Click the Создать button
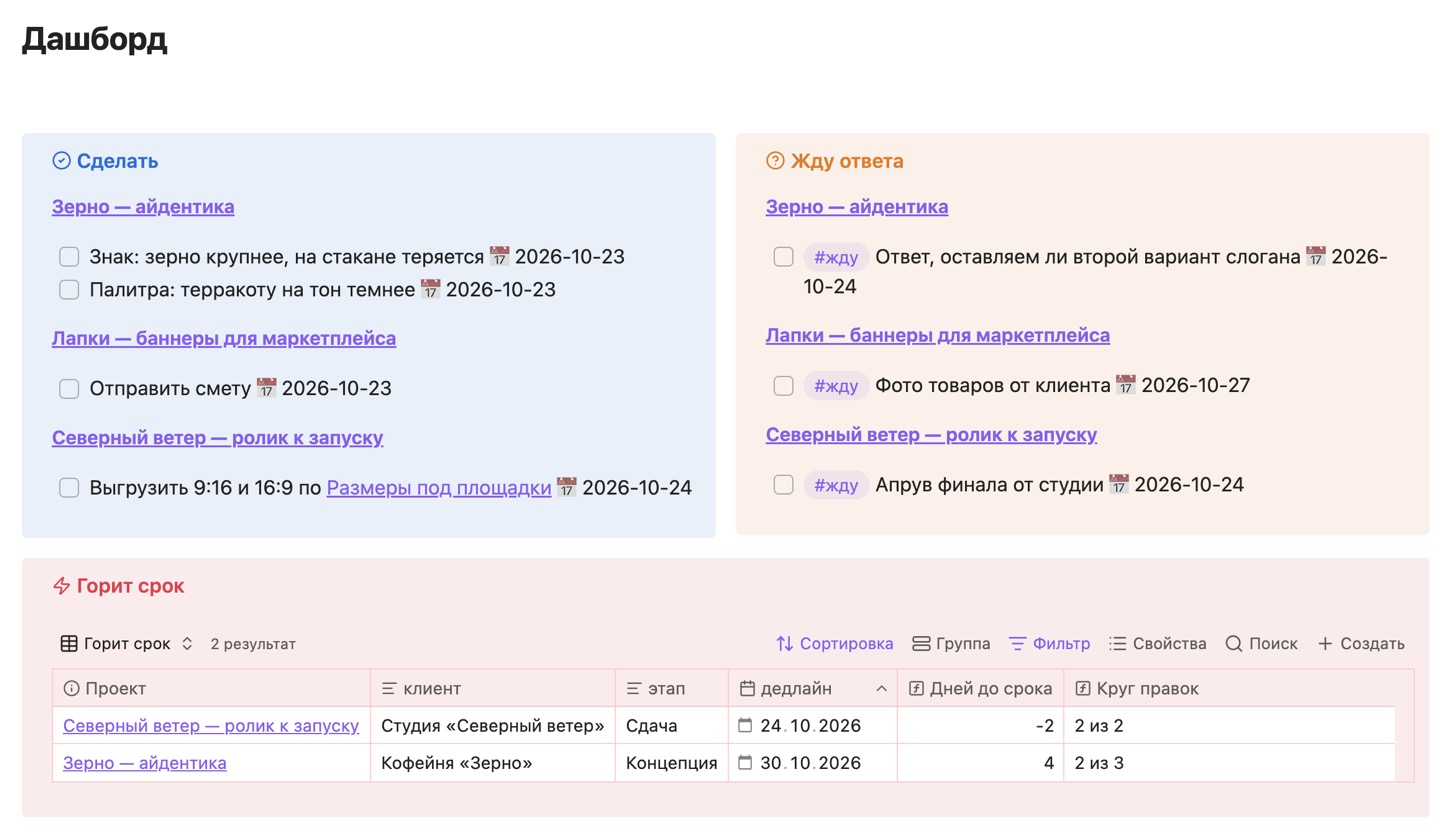The width and height of the screenshot is (1456, 835). pyautogui.click(x=1361, y=644)
